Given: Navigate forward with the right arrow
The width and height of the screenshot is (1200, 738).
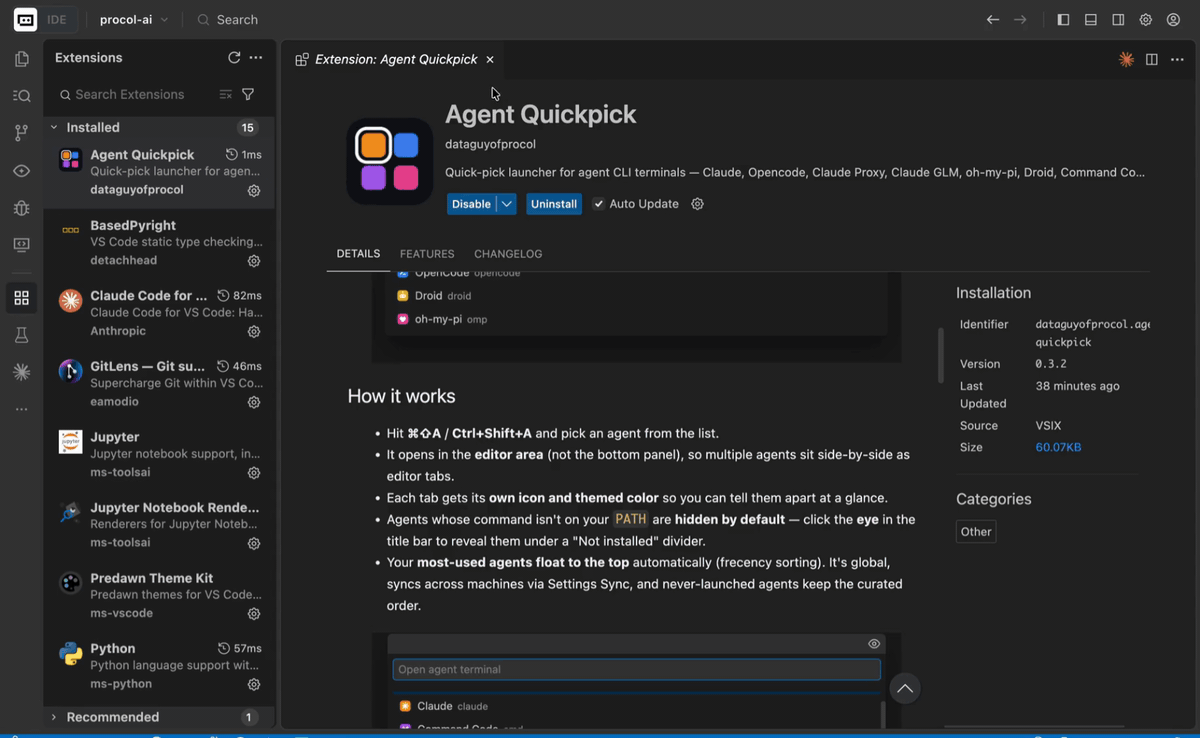Looking at the screenshot, I should click(x=1020, y=20).
